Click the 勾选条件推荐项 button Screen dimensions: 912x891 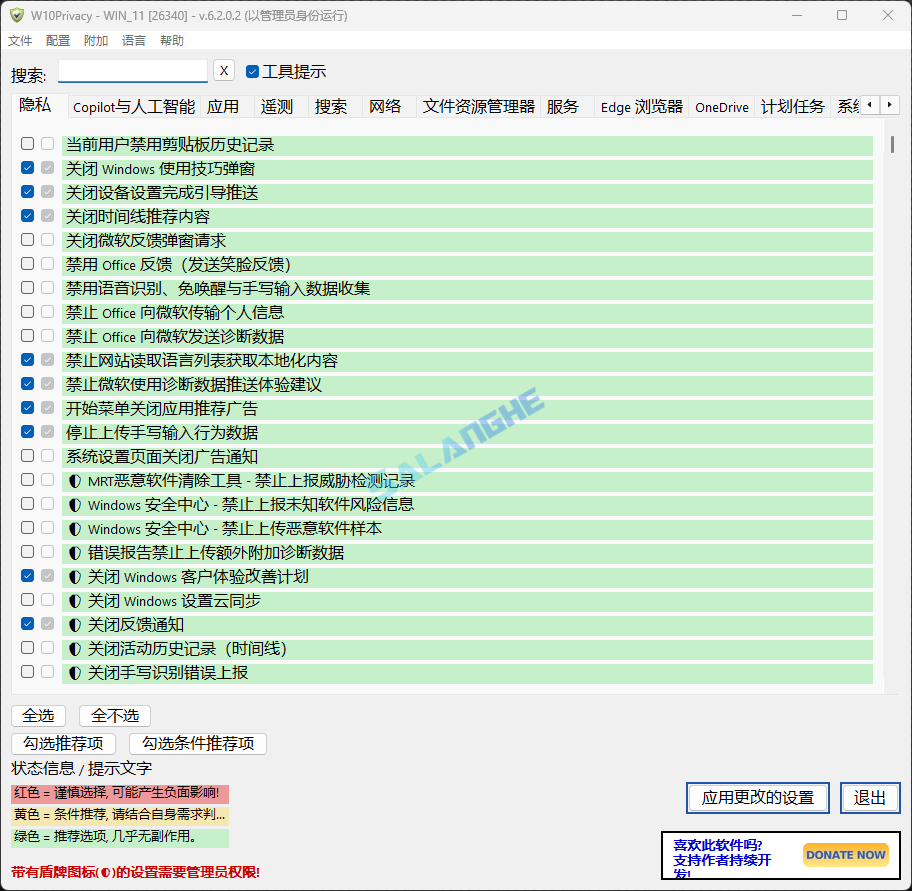pyautogui.click(x=198, y=743)
